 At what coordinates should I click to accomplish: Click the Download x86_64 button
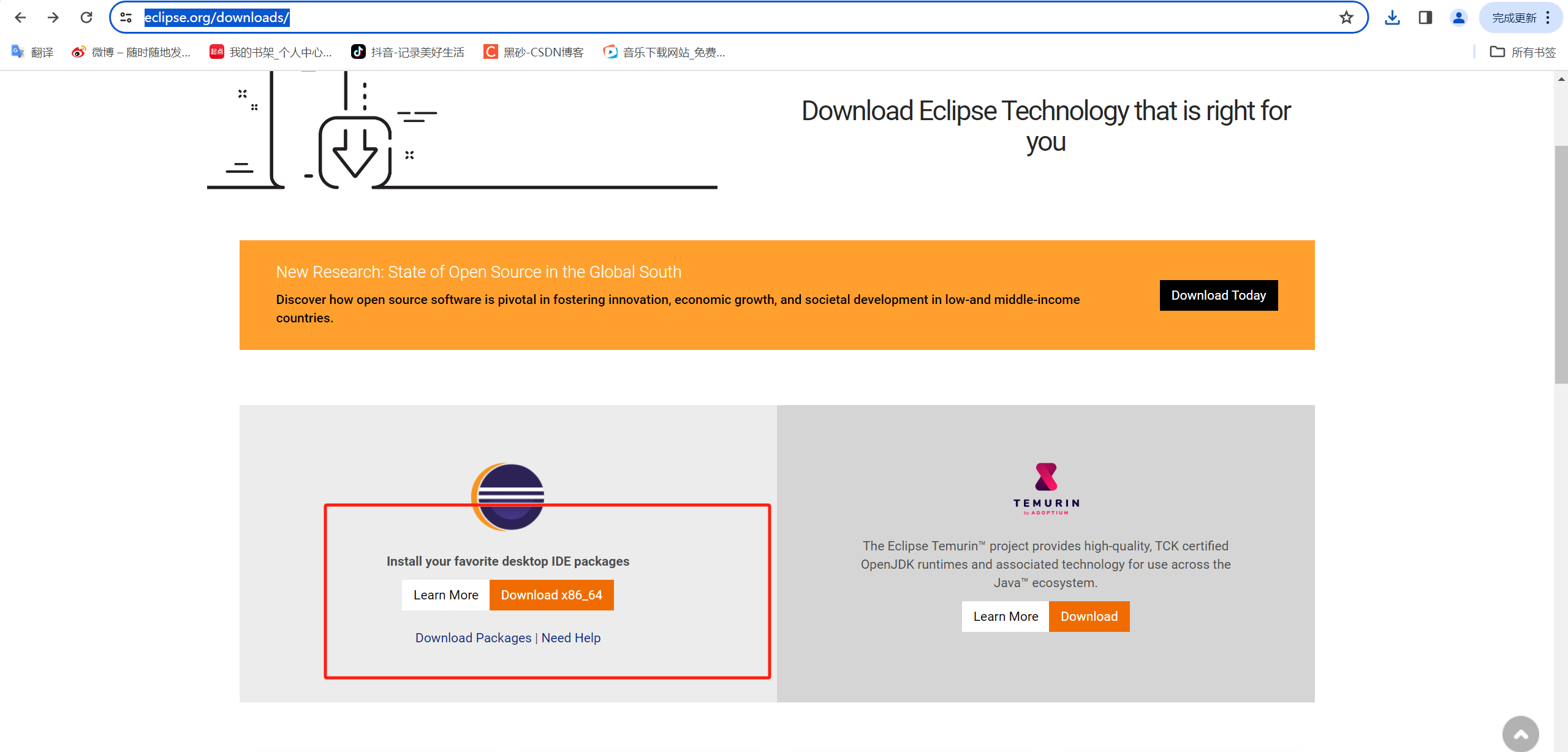551,595
